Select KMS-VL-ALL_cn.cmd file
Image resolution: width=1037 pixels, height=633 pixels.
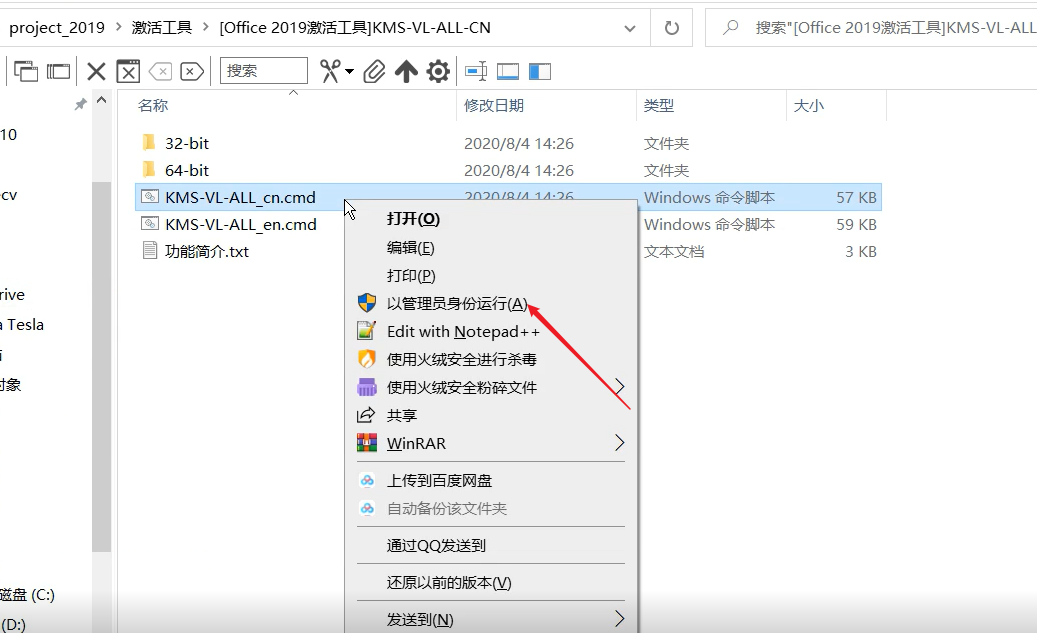[x=240, y=198]
